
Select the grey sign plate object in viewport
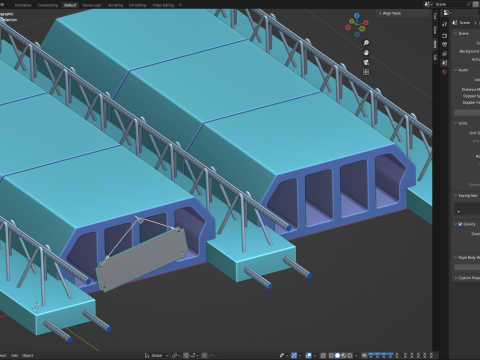click(x=142, y=259)
